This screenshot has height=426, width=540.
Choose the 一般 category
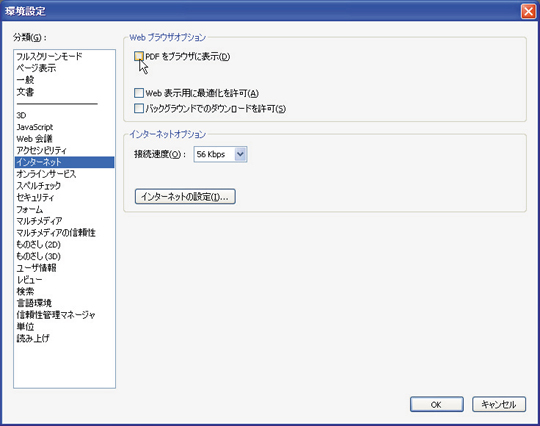click(x=25, y=80)
